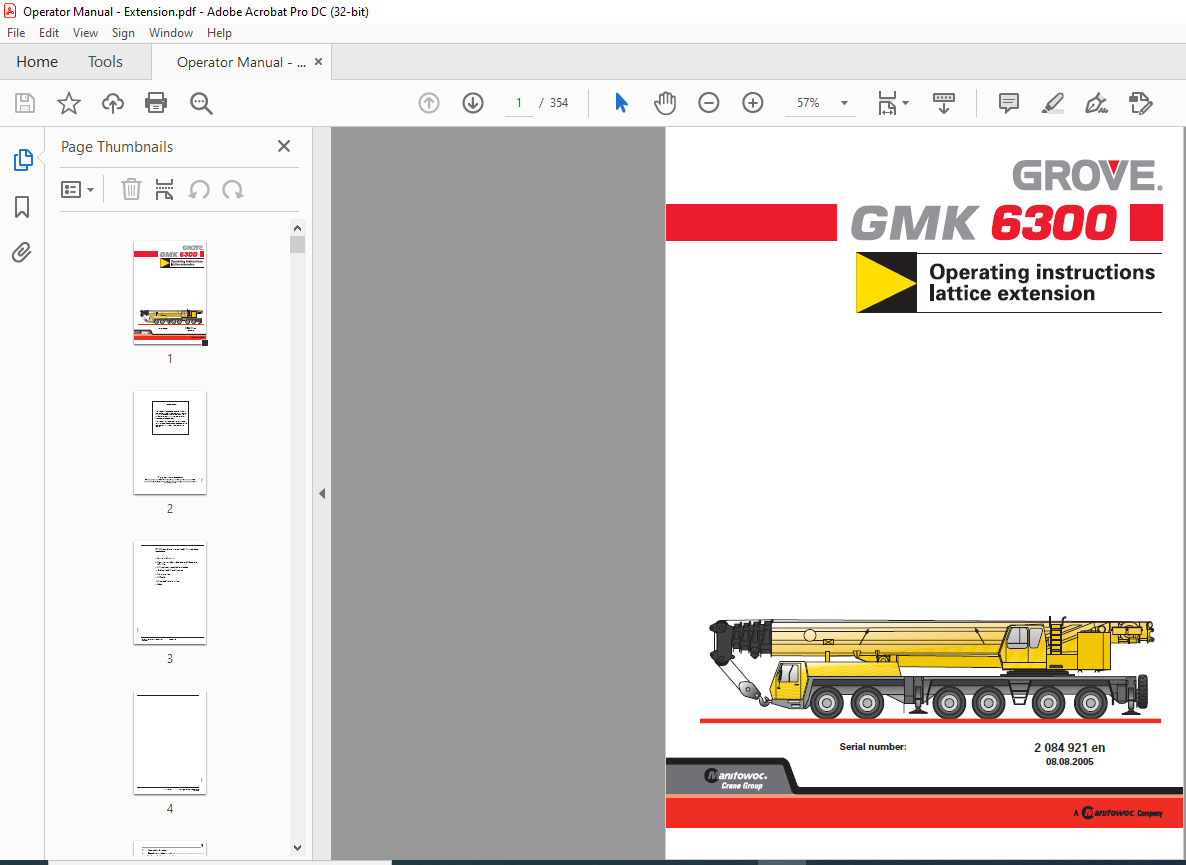Switch to the Tools tab
The height and width of the screenshot is (865, 1186).
click(105, 62)
